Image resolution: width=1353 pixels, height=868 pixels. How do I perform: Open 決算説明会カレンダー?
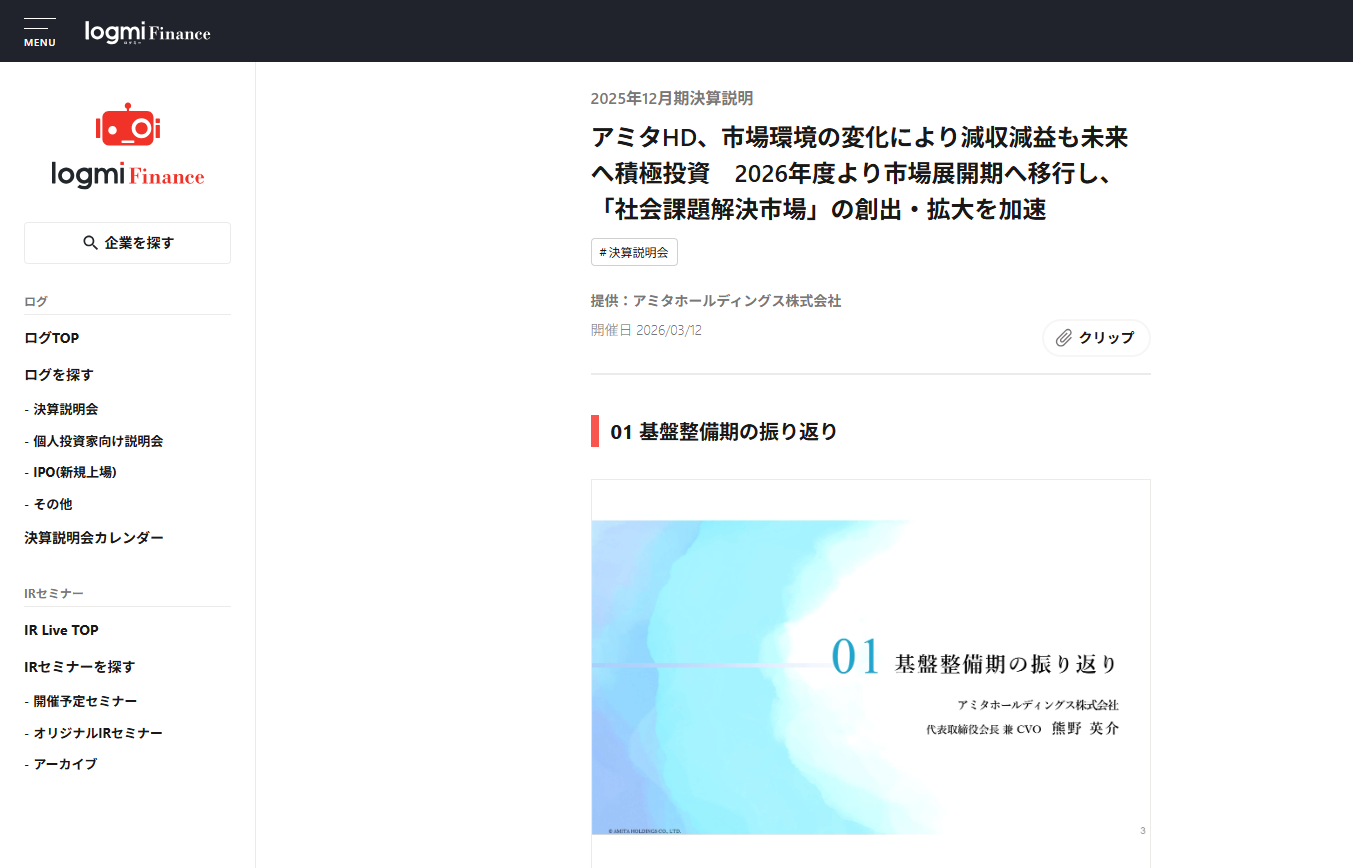pos(94,537)
